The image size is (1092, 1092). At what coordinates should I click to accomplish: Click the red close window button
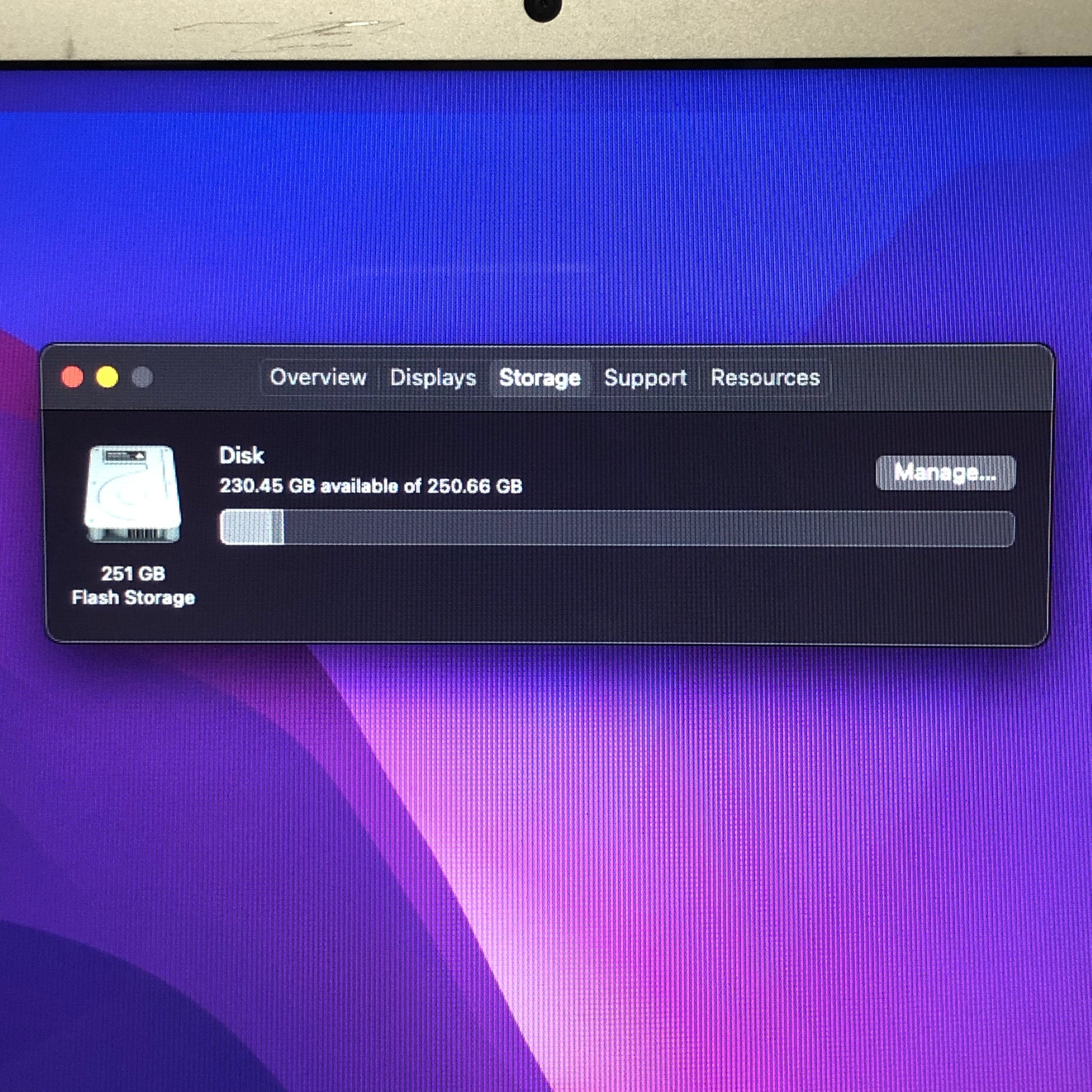coord(72,377)
